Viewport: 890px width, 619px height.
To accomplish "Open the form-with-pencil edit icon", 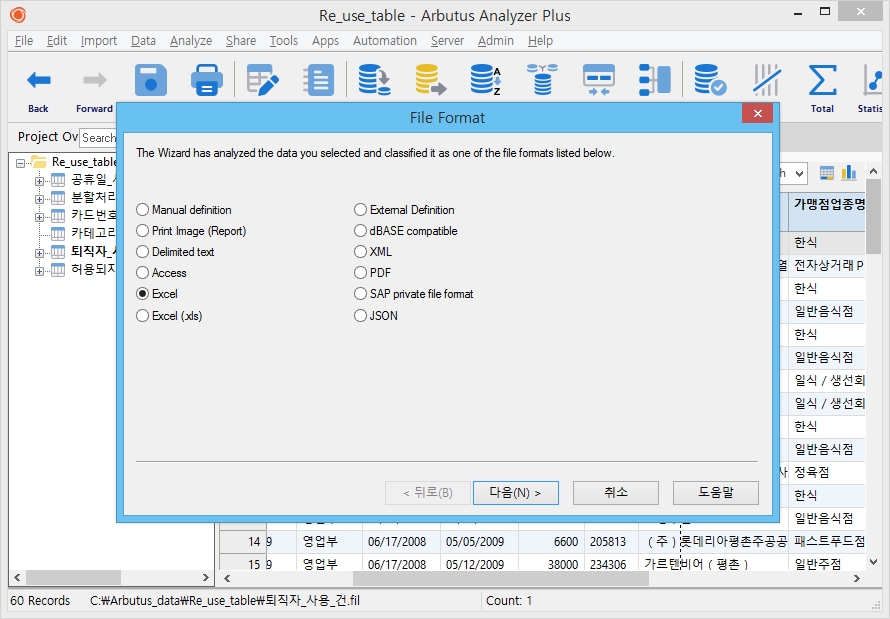I will point(262,80).
